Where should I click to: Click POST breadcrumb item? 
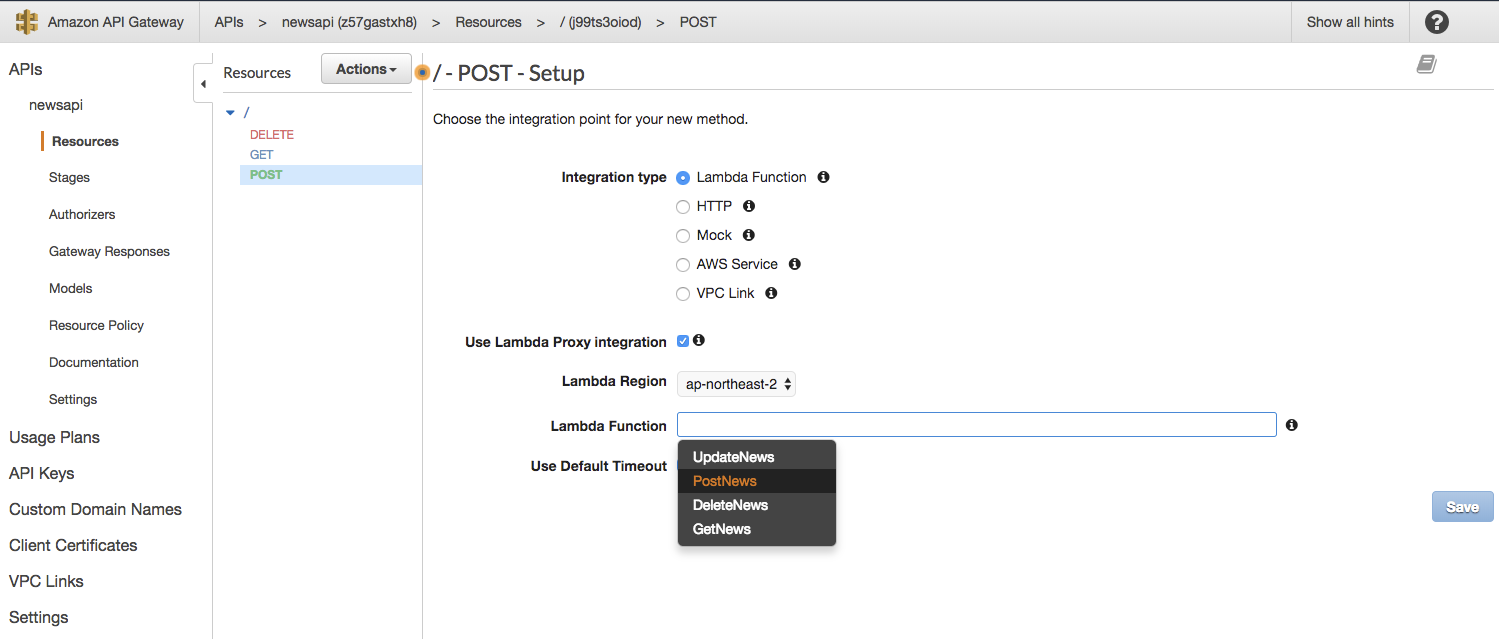point(698,22)
